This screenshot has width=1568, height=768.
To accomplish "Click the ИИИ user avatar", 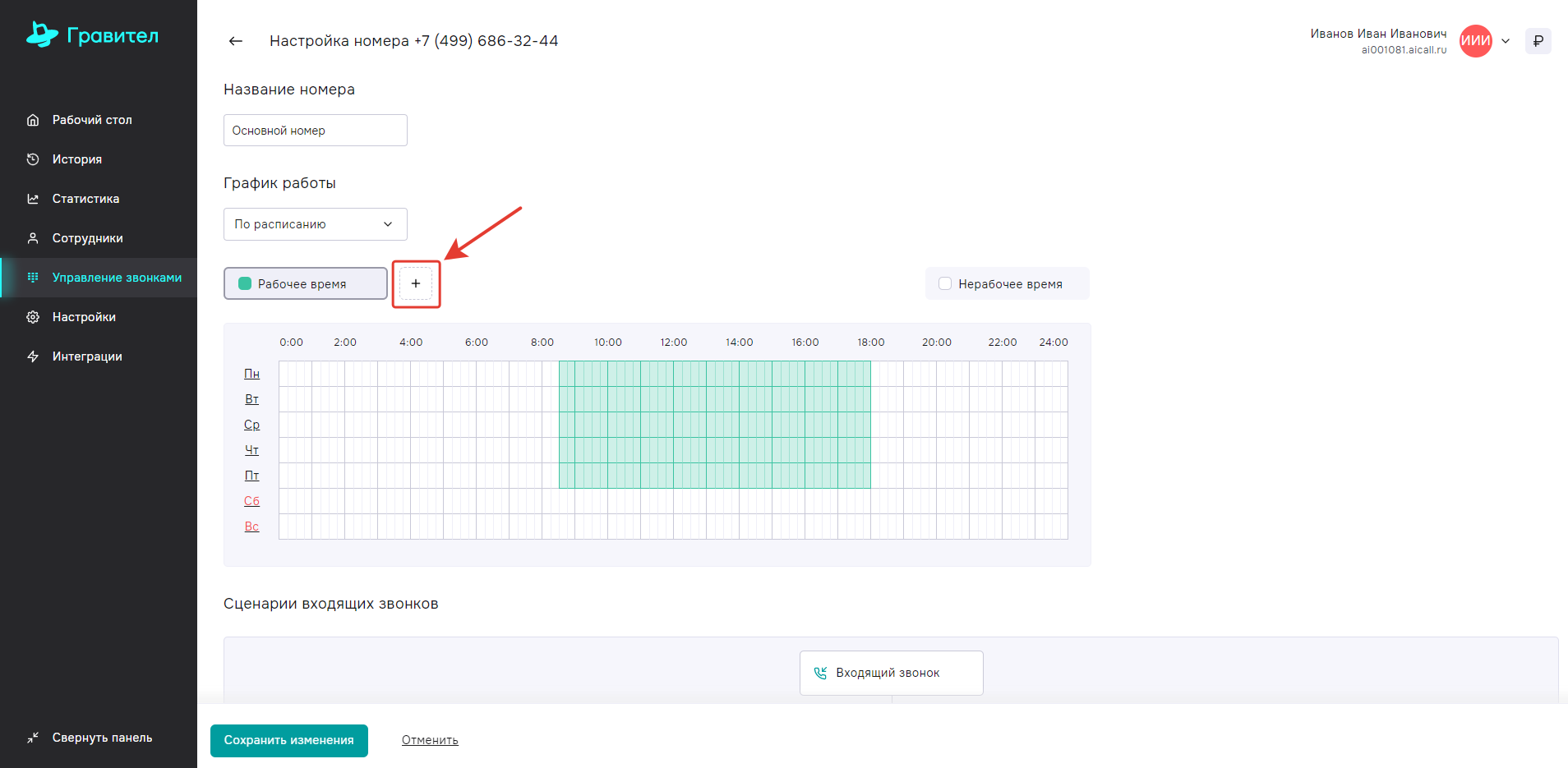I will 1475,41.
